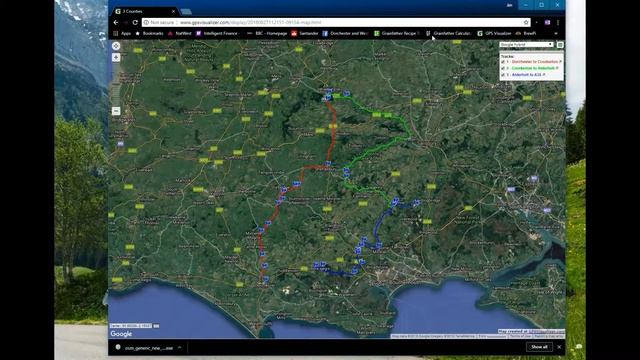Viewport: 640px width, 360px height.
Task: Expand the download item options chevron
Action: (180, 348)
